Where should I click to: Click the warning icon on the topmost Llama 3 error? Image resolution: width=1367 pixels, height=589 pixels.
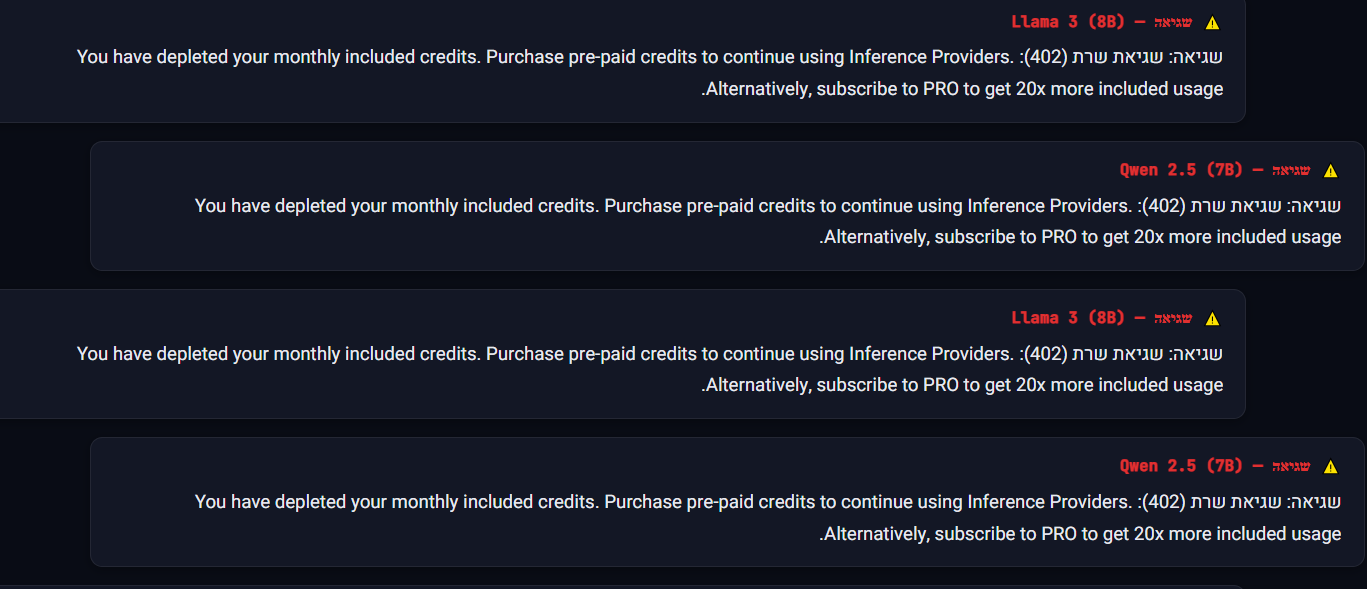1212,23
